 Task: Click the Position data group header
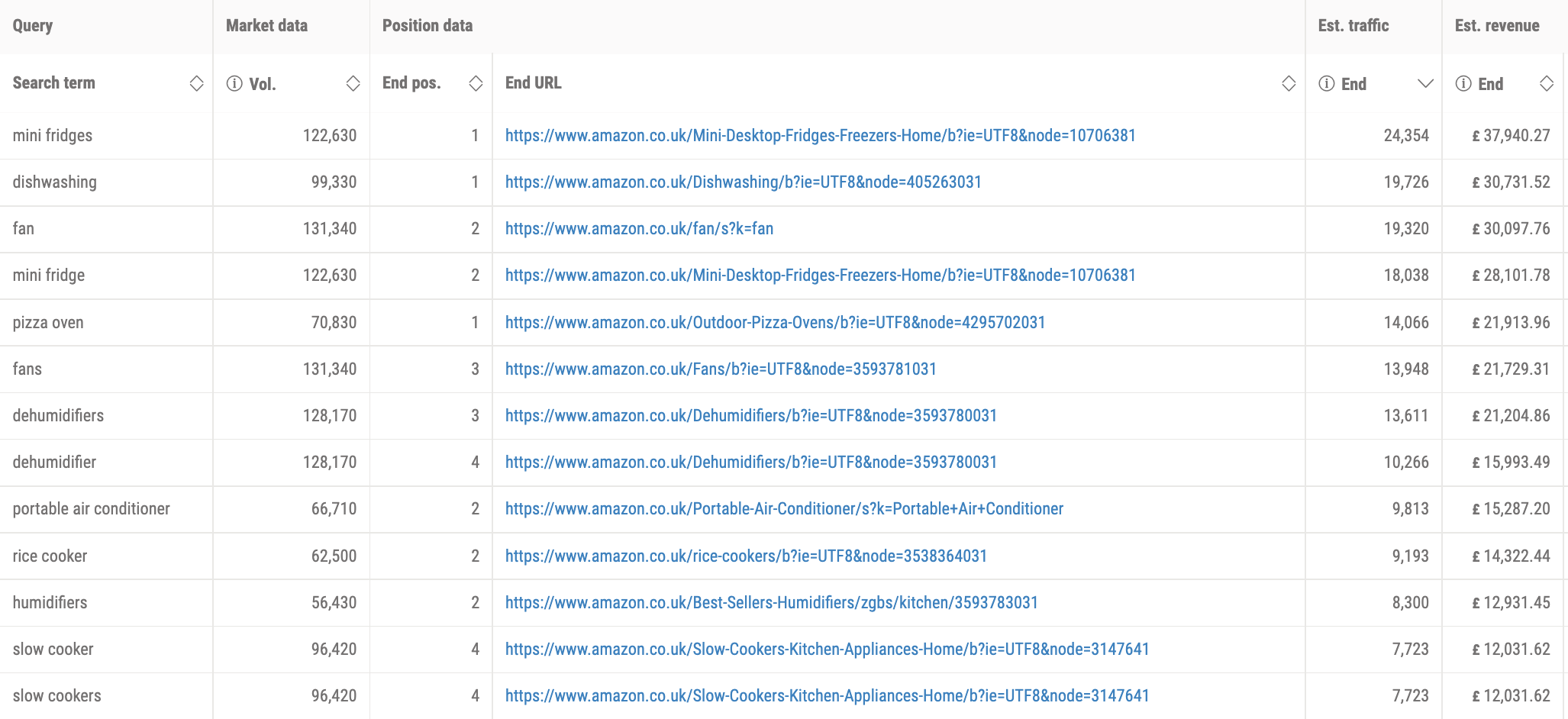pyautogui.click(x=427, y=26)
